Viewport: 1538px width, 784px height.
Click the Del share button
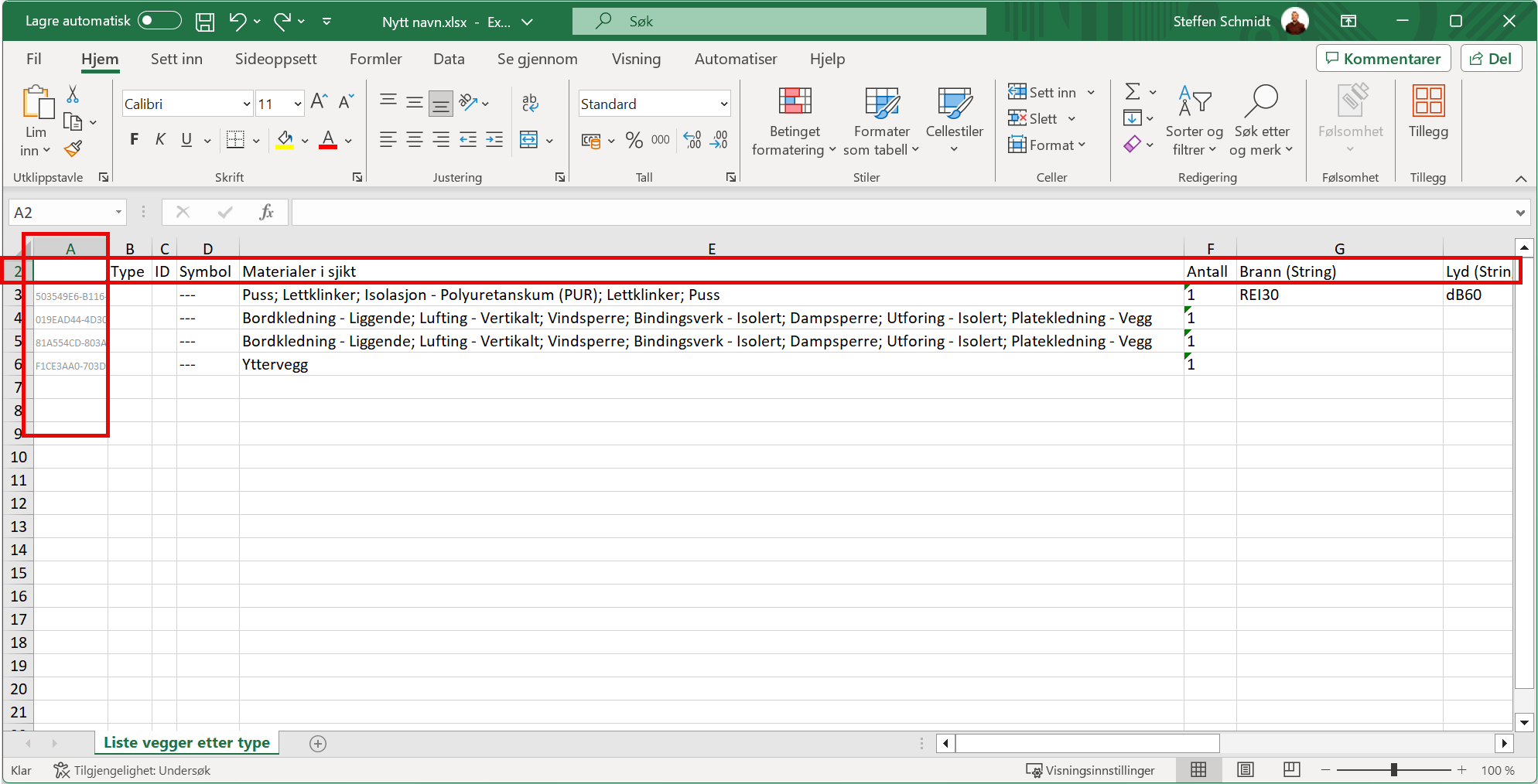[x=1491, y=59]
